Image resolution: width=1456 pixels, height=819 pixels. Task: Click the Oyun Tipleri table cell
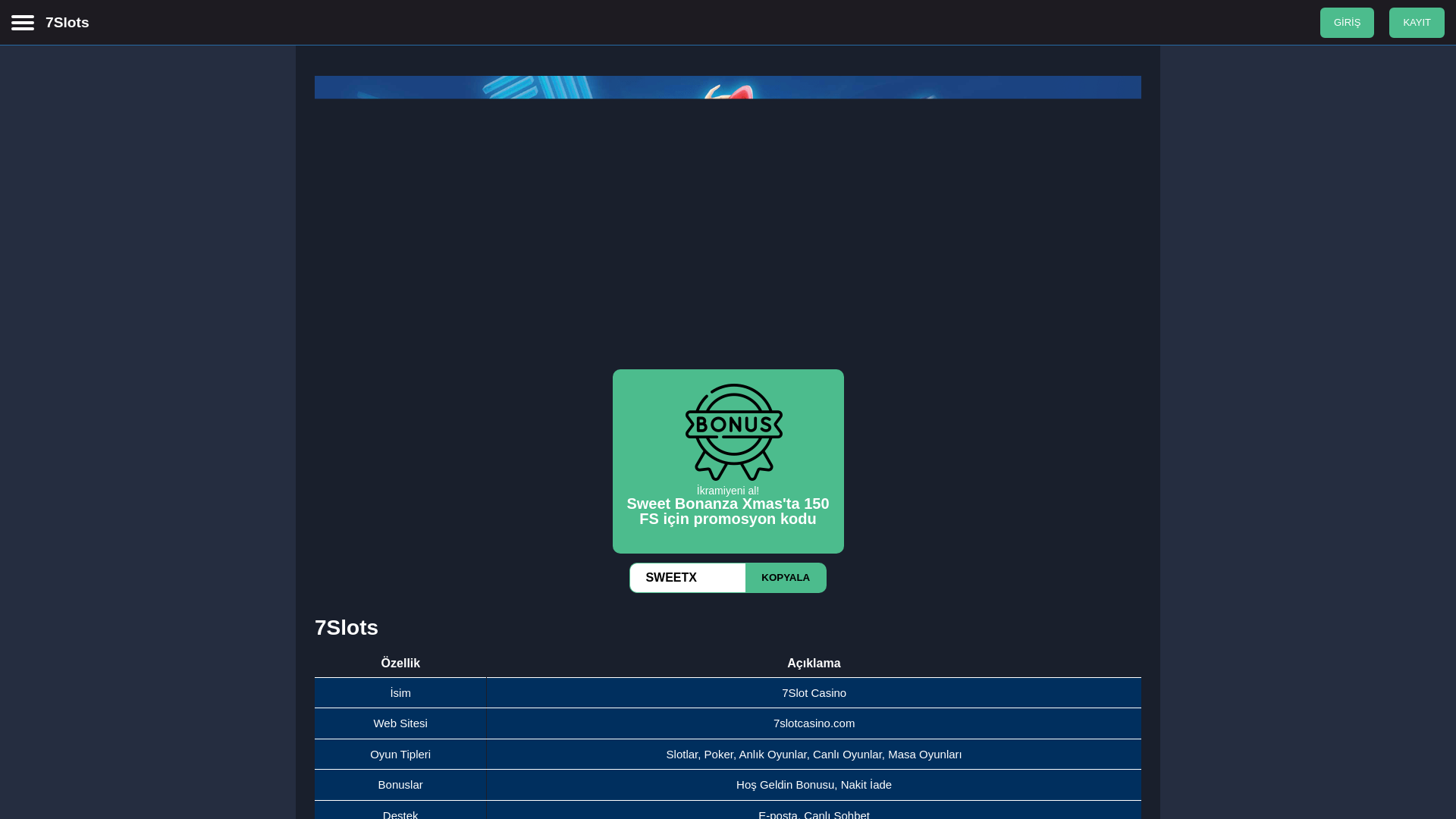tap(400, 755)
